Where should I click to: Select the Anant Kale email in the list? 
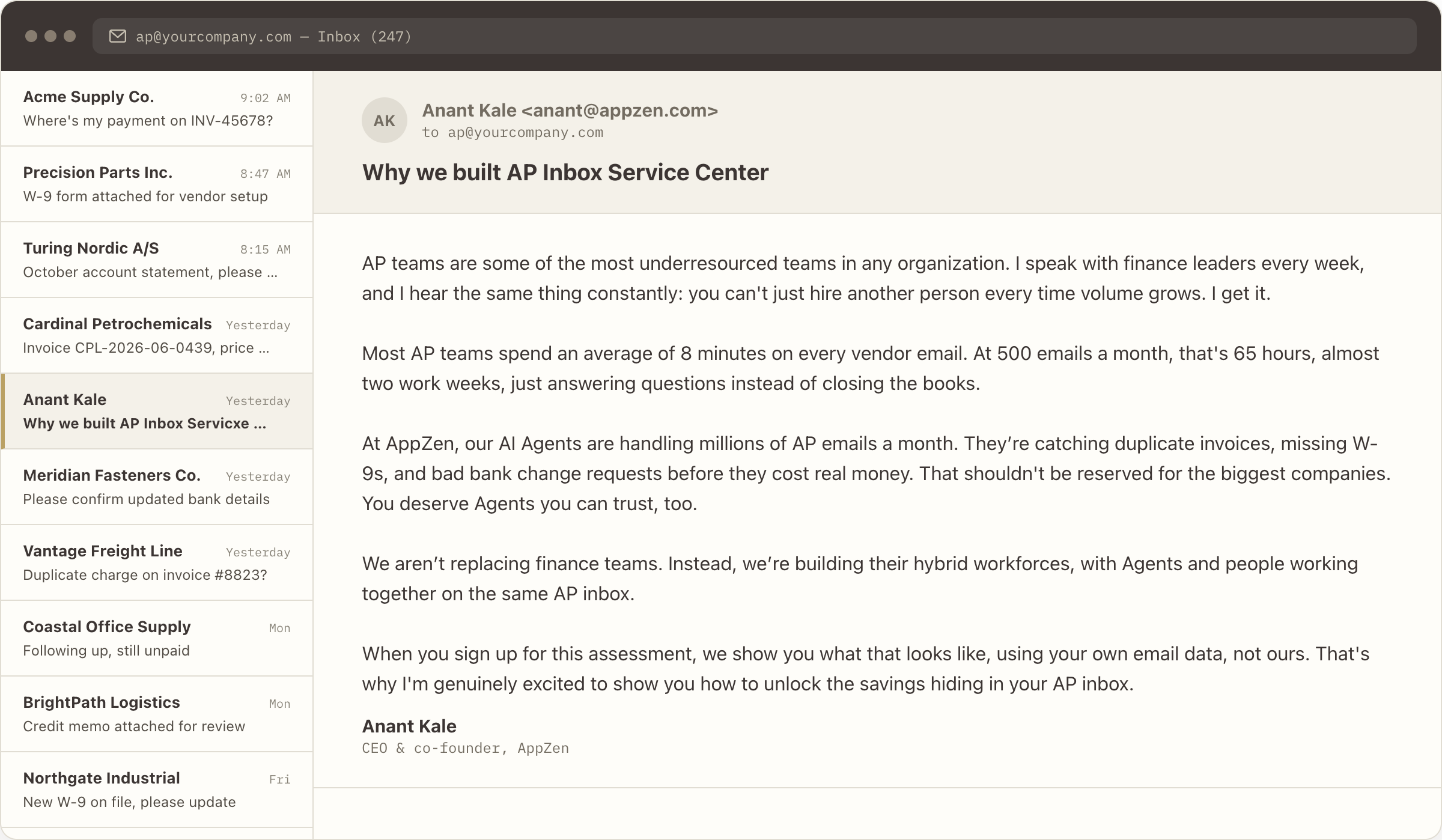click(157, 412)
